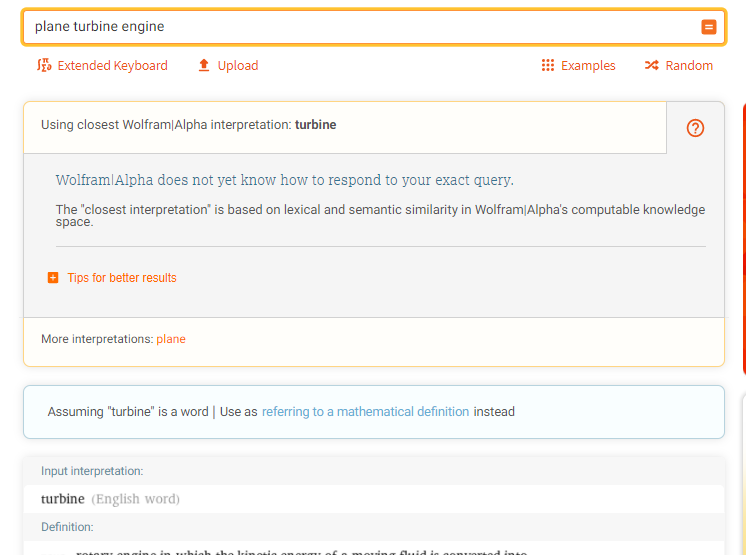This screenshot has width=746, height=555.
Task: Click the Extended Keyboard icon
Action: point(43,66)
